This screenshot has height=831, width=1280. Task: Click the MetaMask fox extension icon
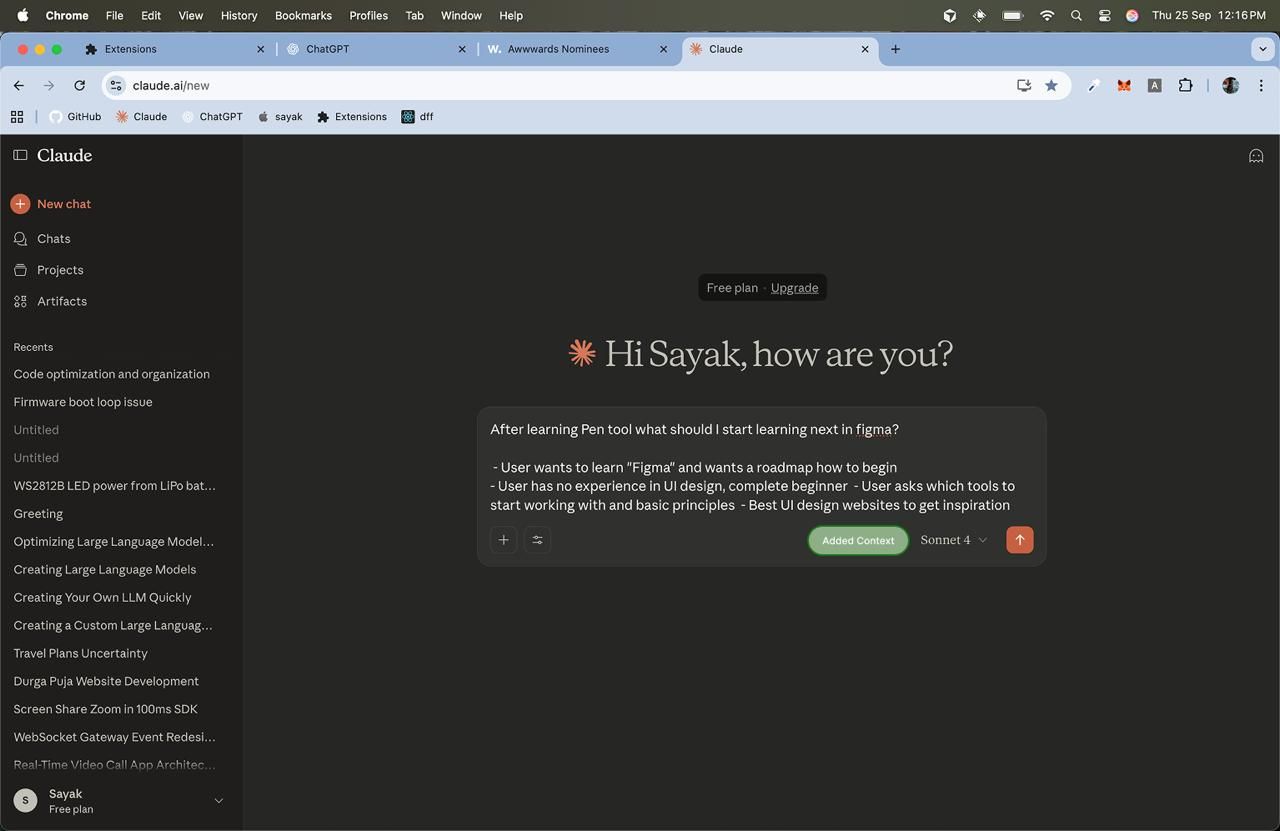pyautogui.click(x=1124, y=86)
